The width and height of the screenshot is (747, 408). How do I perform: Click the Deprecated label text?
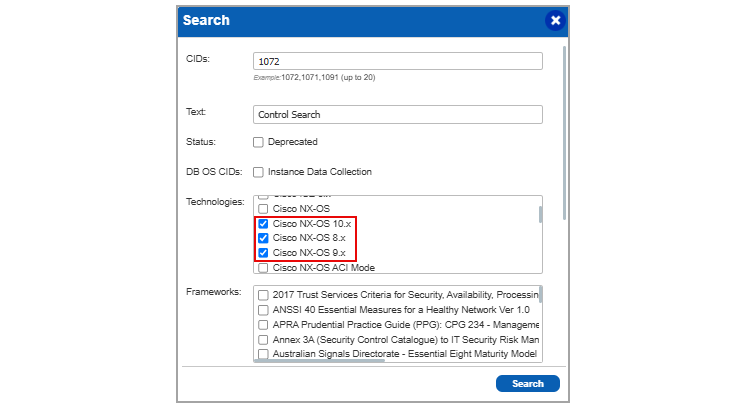click(x=293, y=142)
